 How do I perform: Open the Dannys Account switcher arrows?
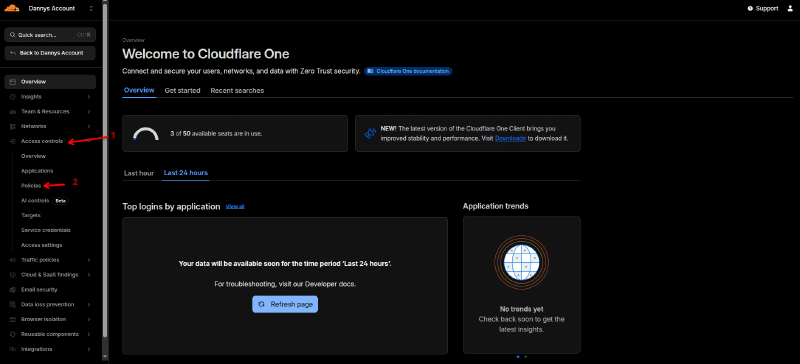pos(91,9)
